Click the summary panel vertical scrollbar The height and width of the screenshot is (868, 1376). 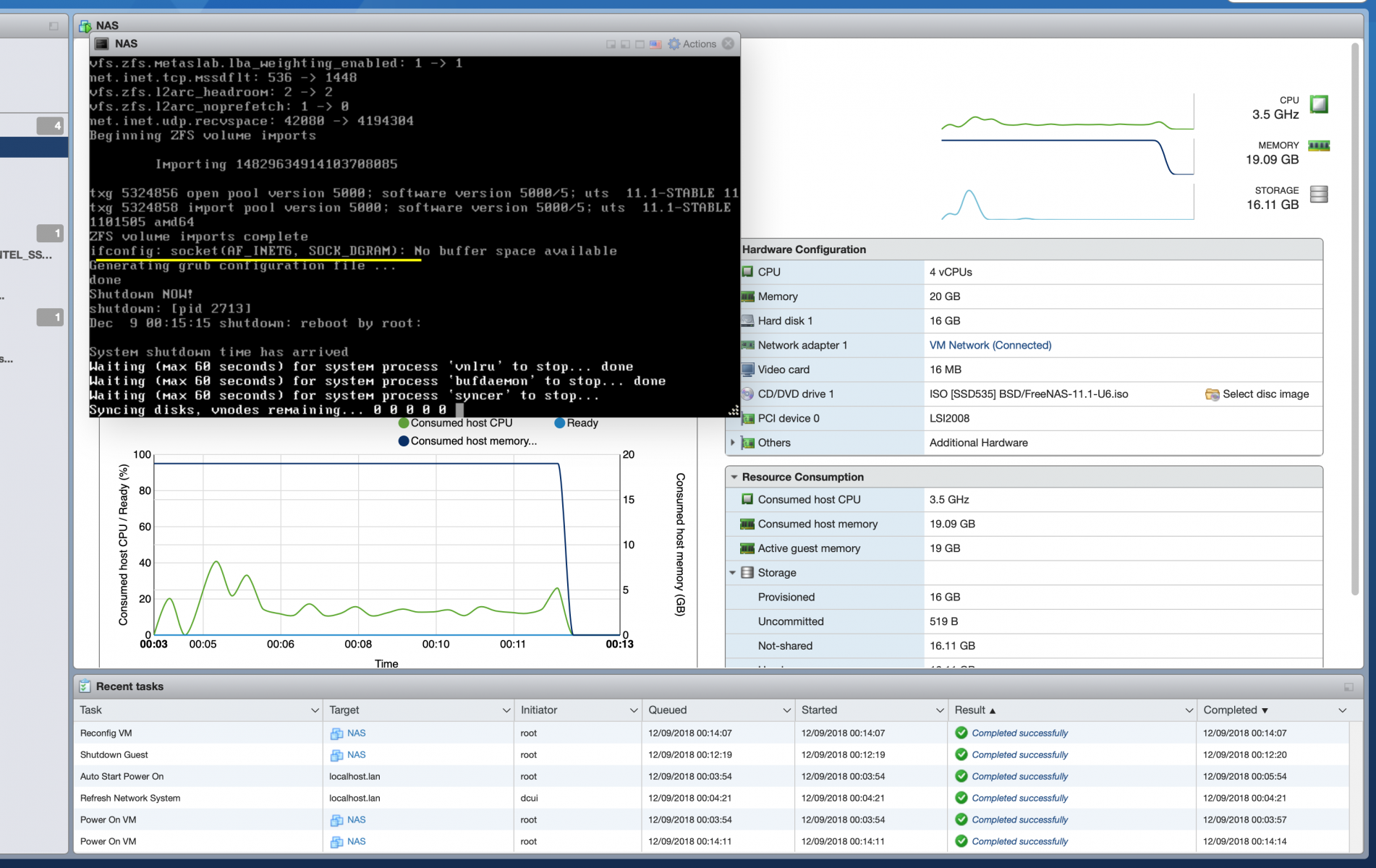pyautogui.click(x=1355, y=318)
